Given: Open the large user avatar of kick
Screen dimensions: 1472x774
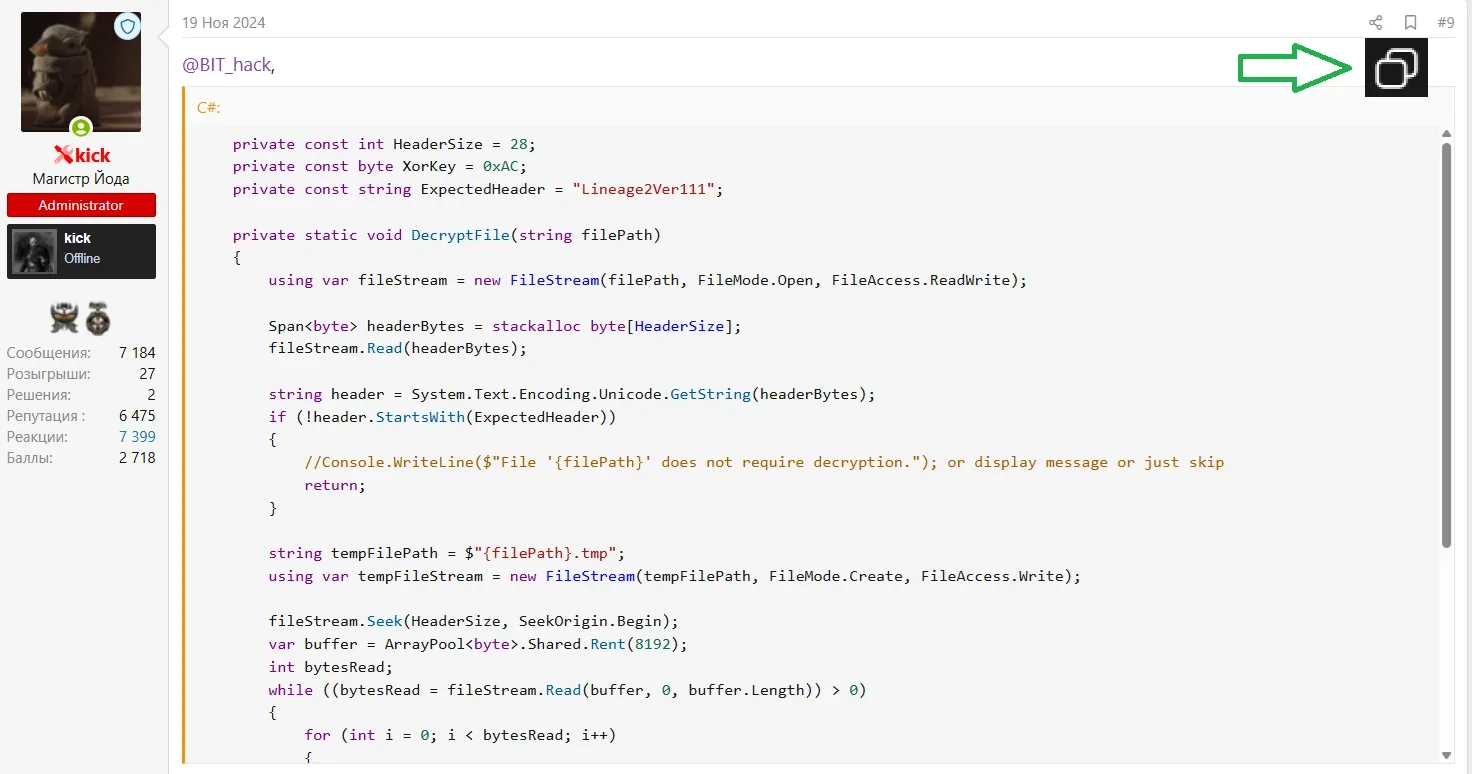Looking at the screenshot, I should click(81, 72).
